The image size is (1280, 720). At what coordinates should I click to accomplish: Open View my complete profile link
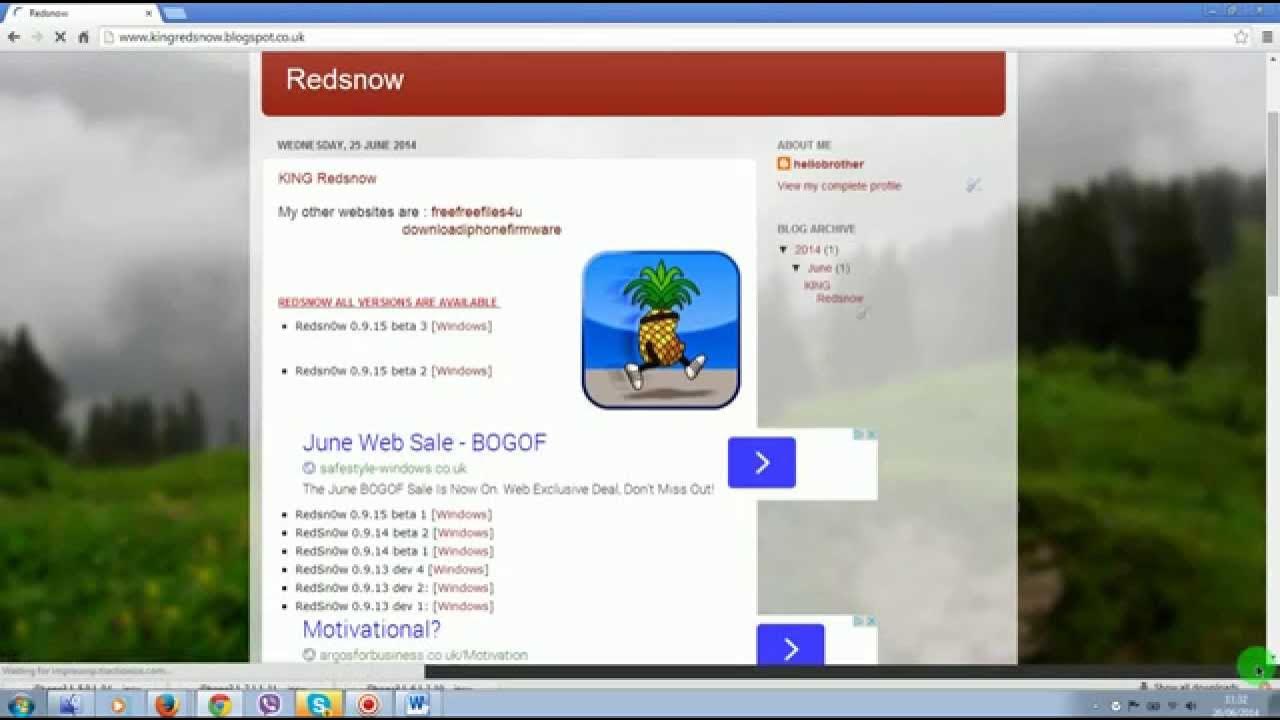(839, 186)
